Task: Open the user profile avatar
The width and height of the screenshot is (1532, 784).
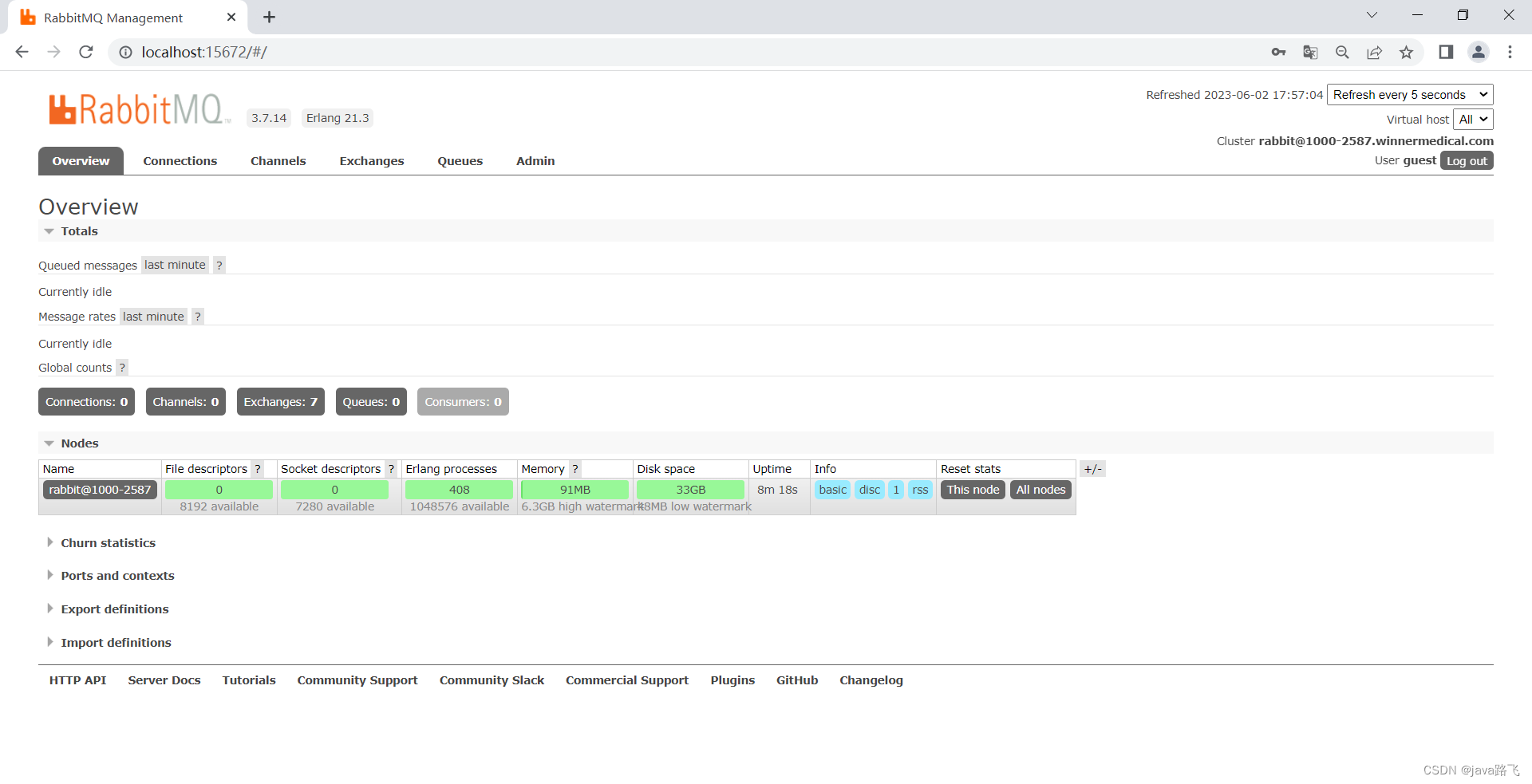Action: 1479,52
